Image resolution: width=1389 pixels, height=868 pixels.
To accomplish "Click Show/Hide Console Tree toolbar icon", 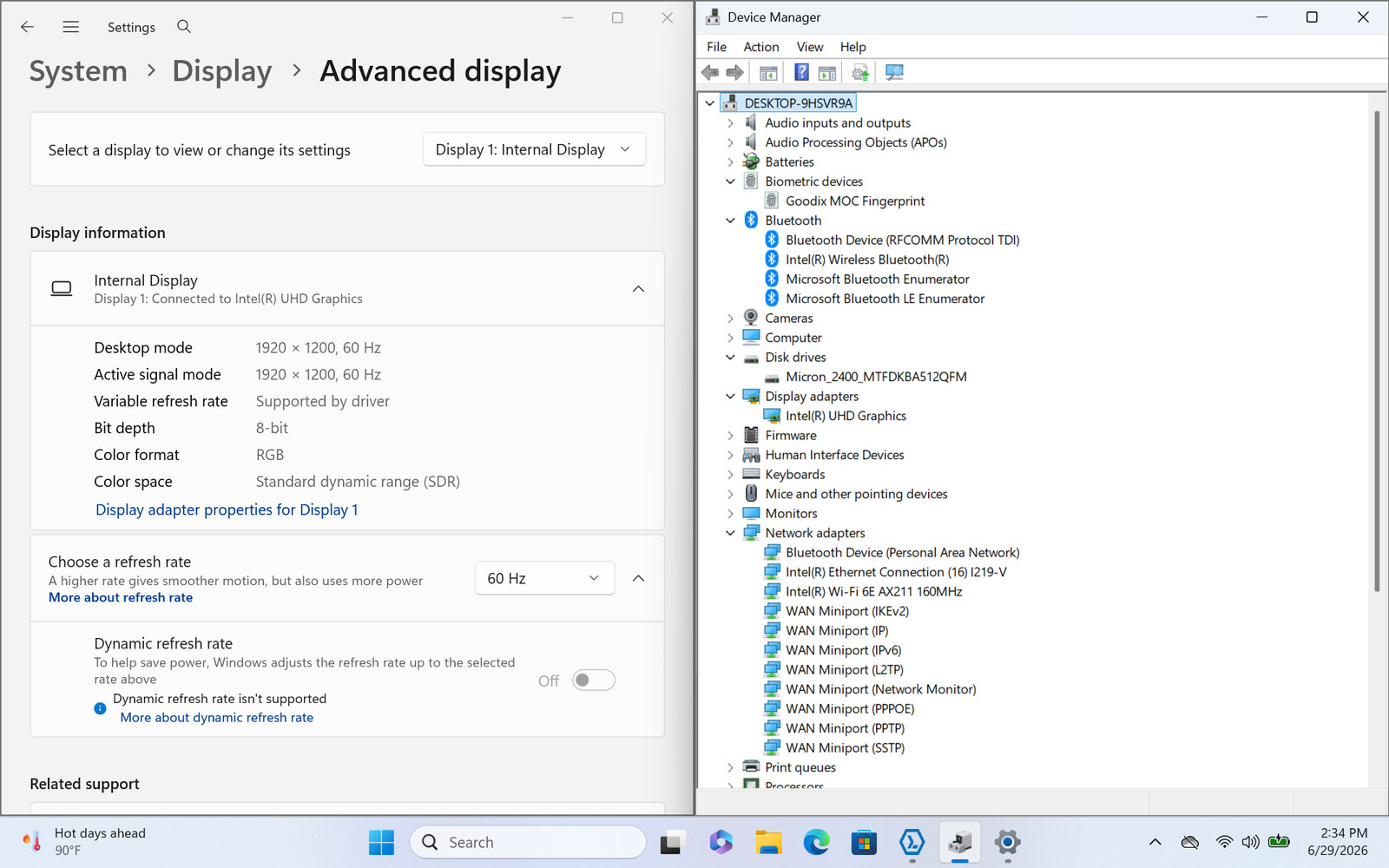I will coord(768,72).
